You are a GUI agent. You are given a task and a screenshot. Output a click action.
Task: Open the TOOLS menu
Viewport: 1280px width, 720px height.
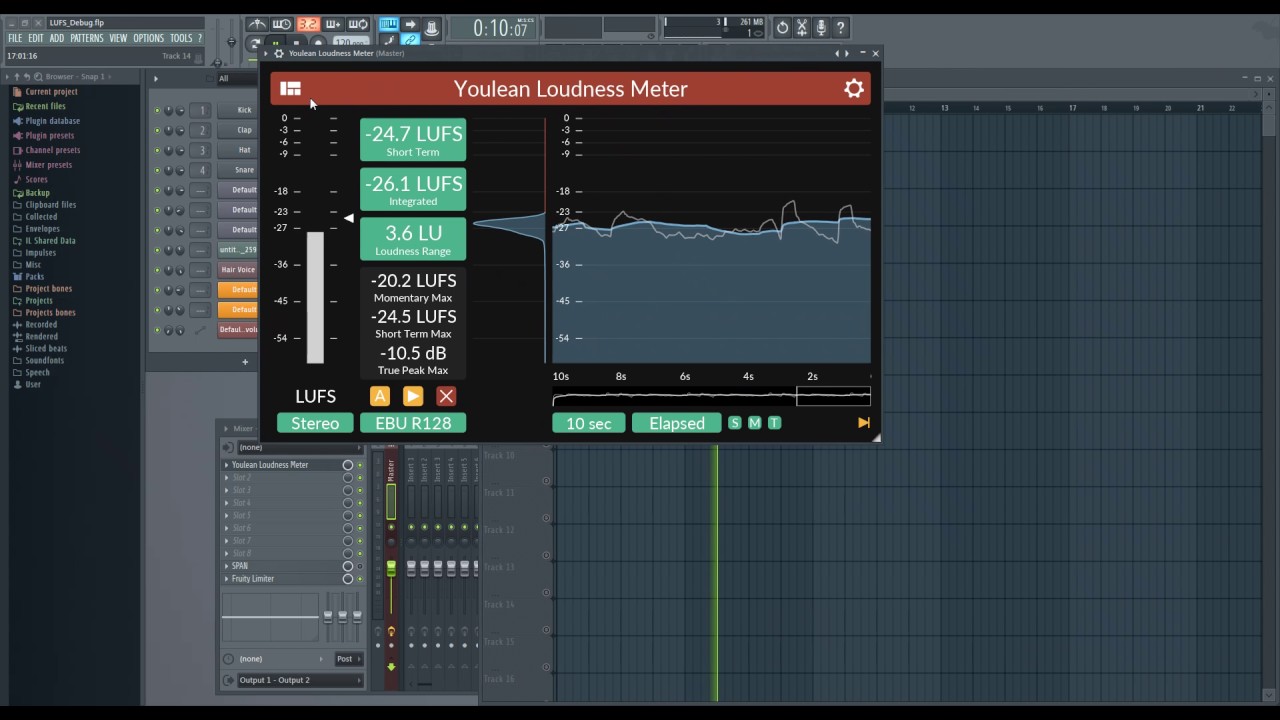(181, 38)
